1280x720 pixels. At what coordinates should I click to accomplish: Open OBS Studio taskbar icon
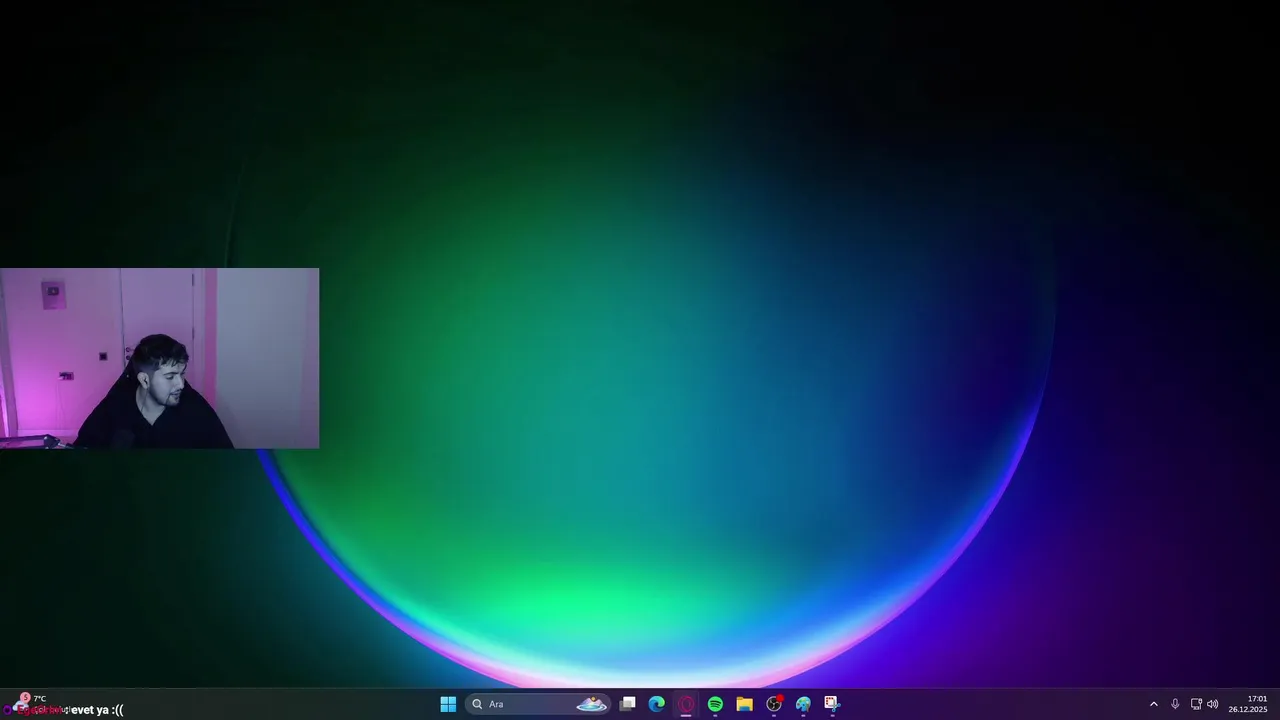774,704
